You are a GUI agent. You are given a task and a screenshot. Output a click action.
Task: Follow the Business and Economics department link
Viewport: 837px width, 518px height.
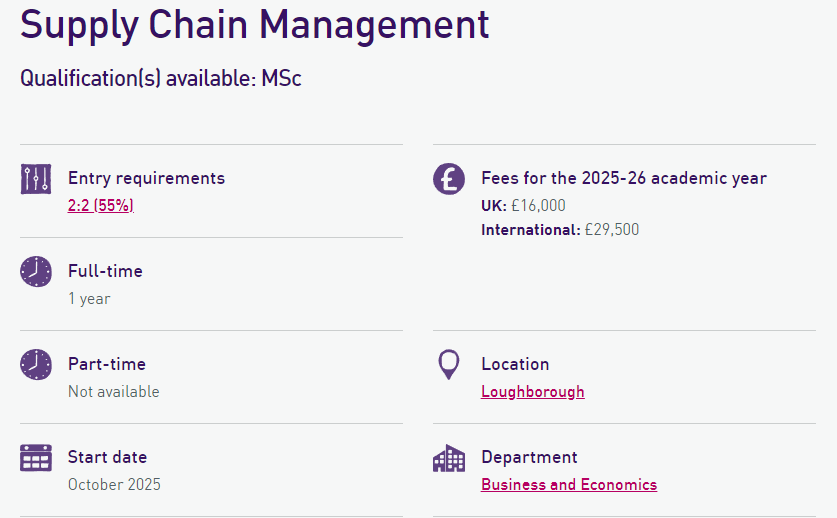tap(568, 485)
